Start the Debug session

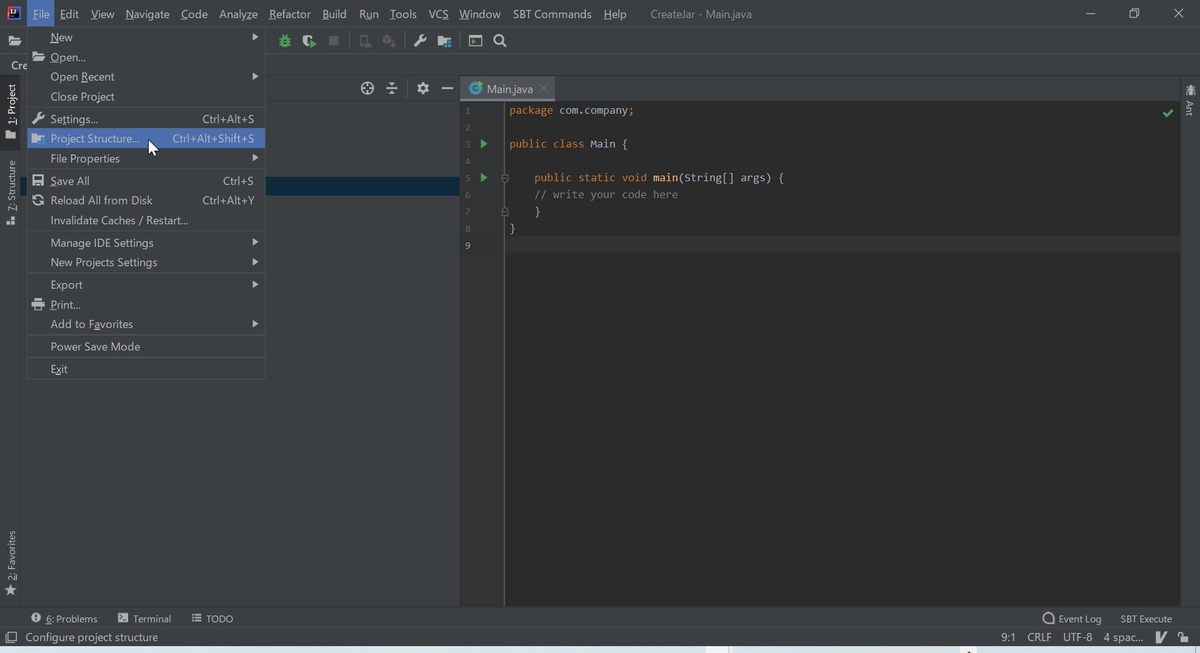pyautogui.click(x=284, y=41)
